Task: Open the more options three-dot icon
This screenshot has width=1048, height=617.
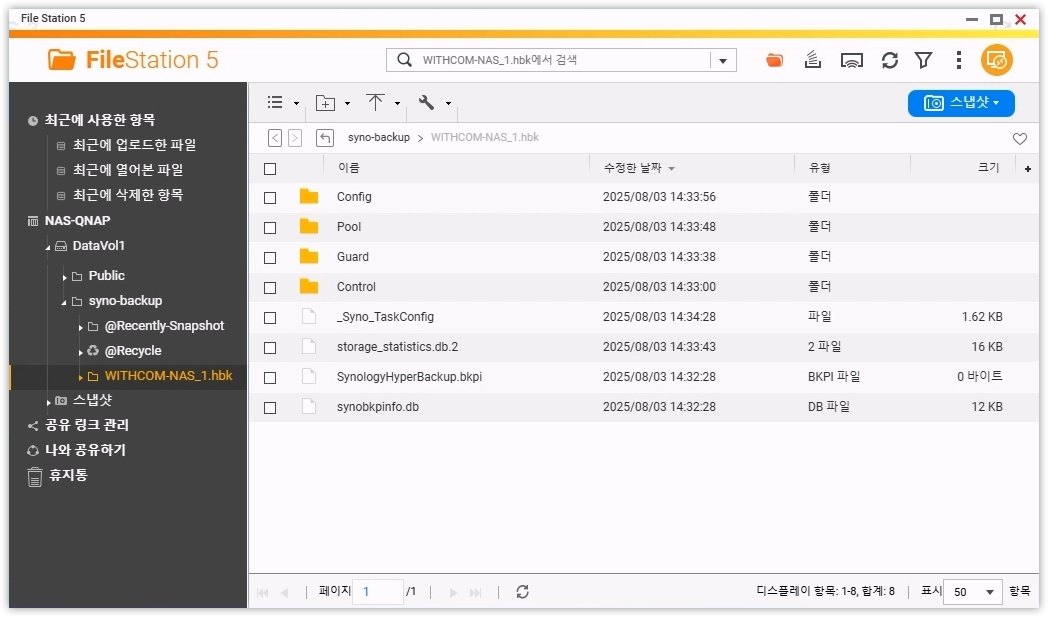Action: [x=958, y=60]
